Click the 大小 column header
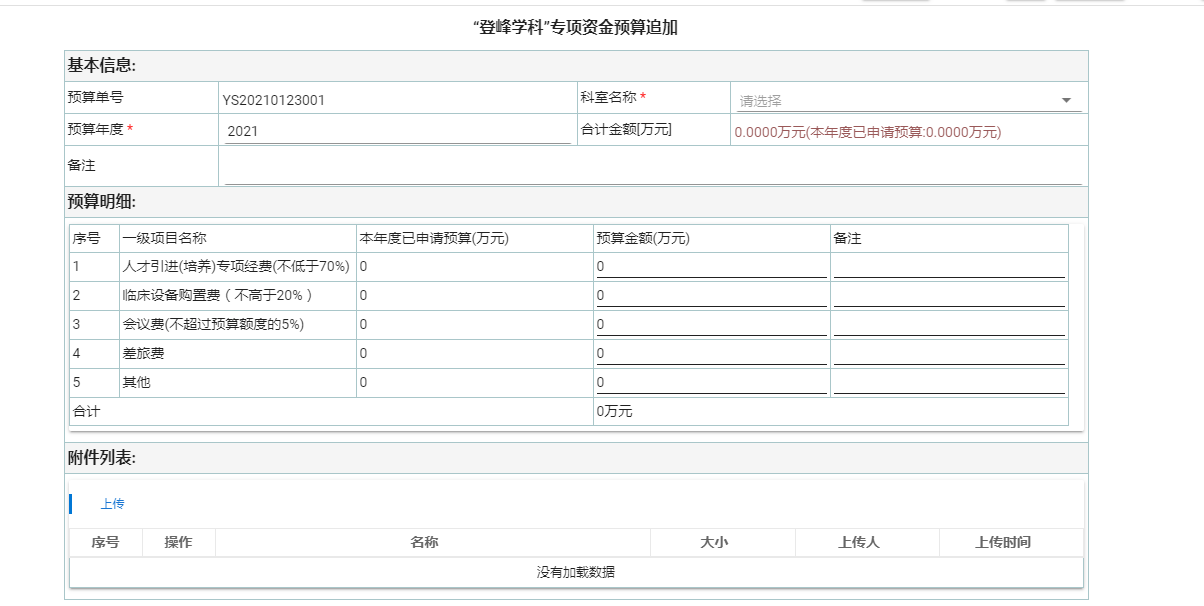The image size is (1204, 606). [714, 543]
